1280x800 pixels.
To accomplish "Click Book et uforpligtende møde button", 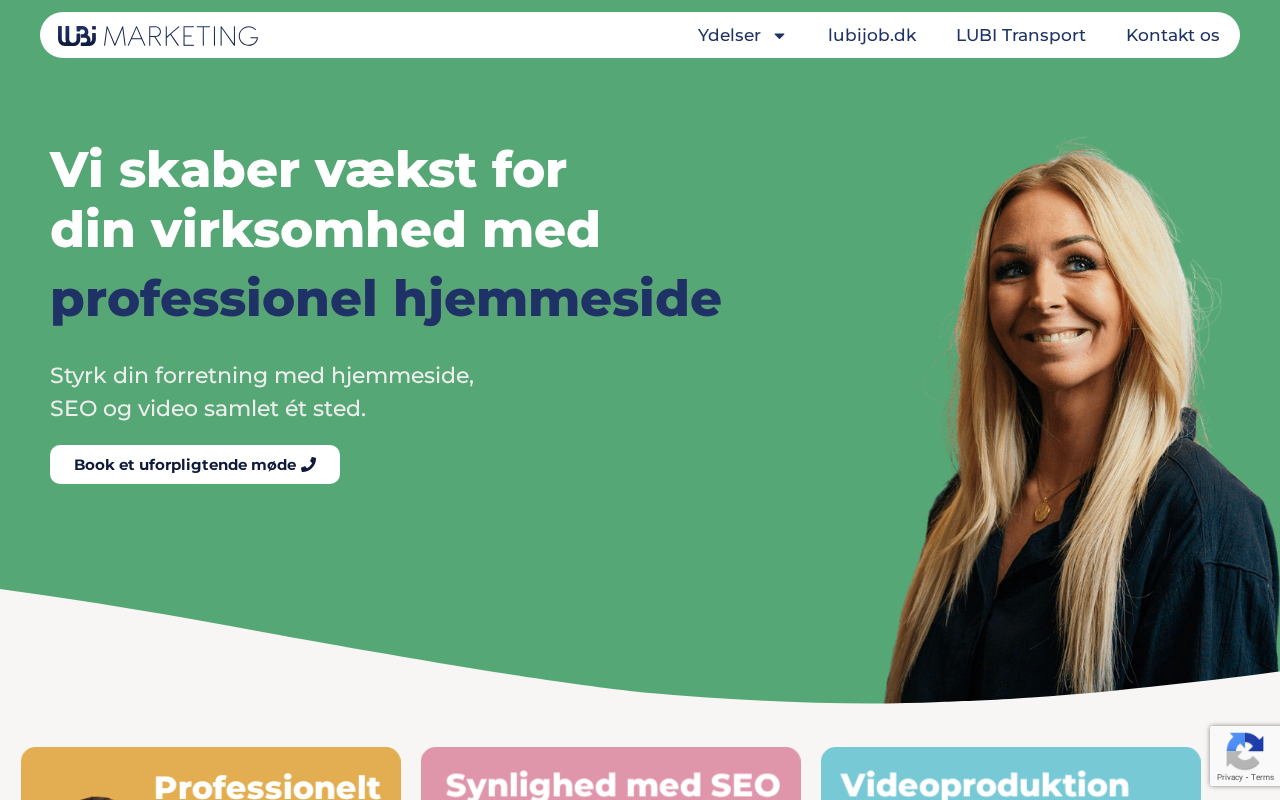I will (195, 465).
